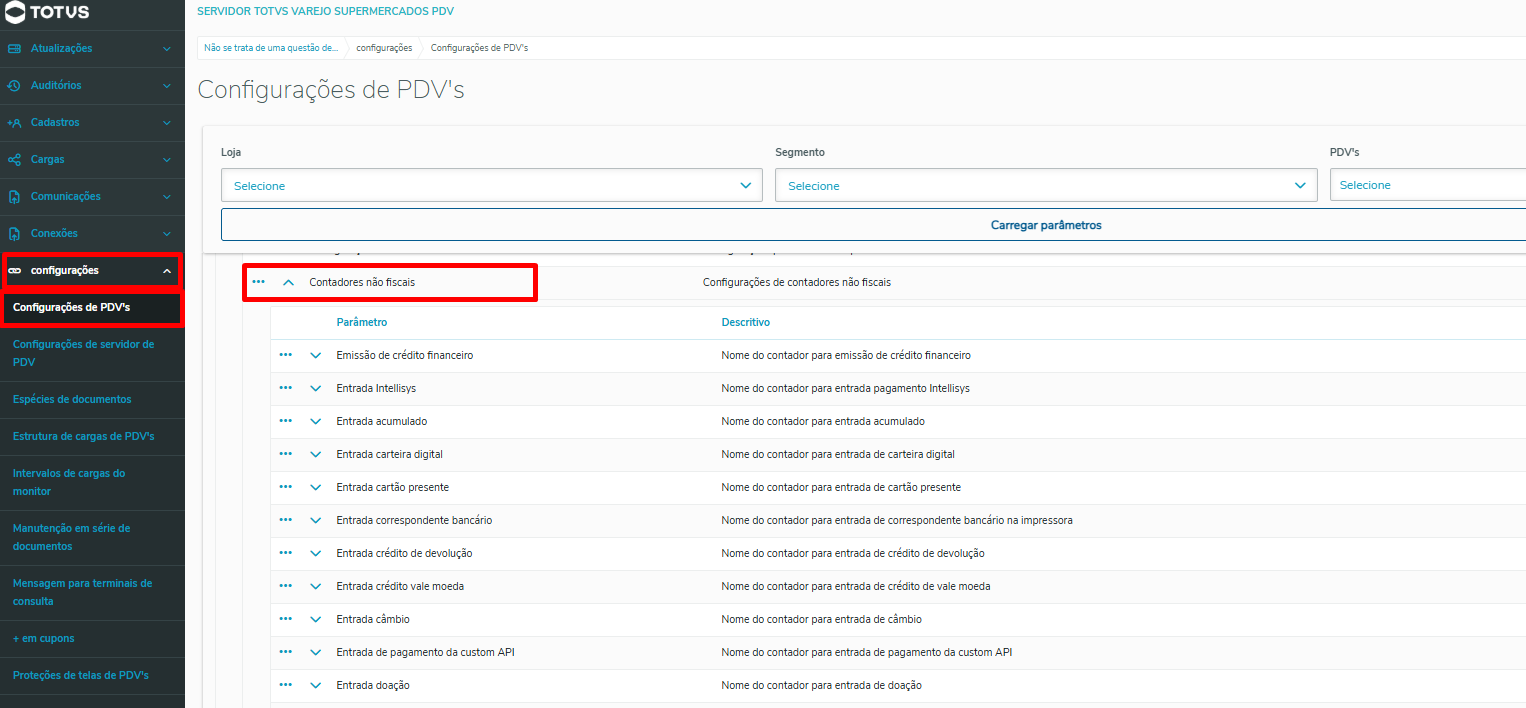The height and width of the screenshot is (708, 1526).
Task: Expand the Entrada câmbio row
Action: point(316,619)
